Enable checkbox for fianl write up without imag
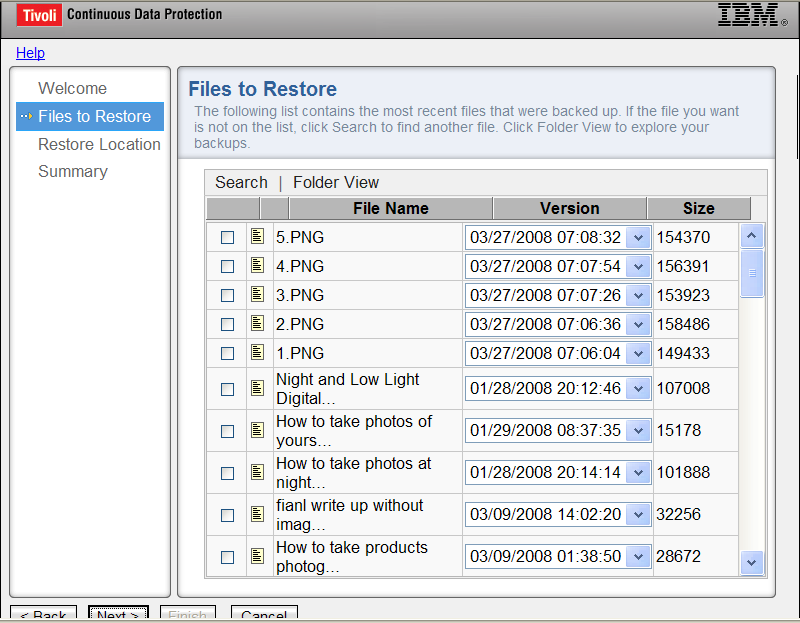The height and width of the screenshot is (623, 800). coord(228,515)
